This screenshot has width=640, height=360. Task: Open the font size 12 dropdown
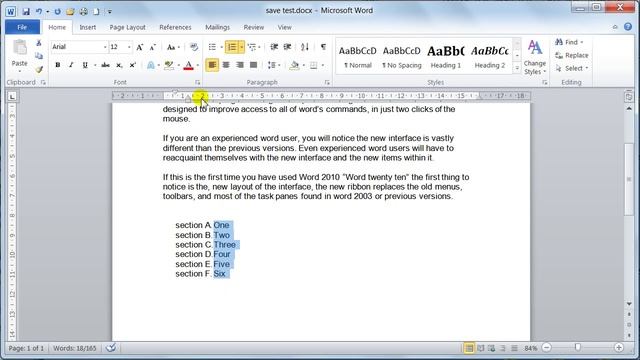click(129, 47)
